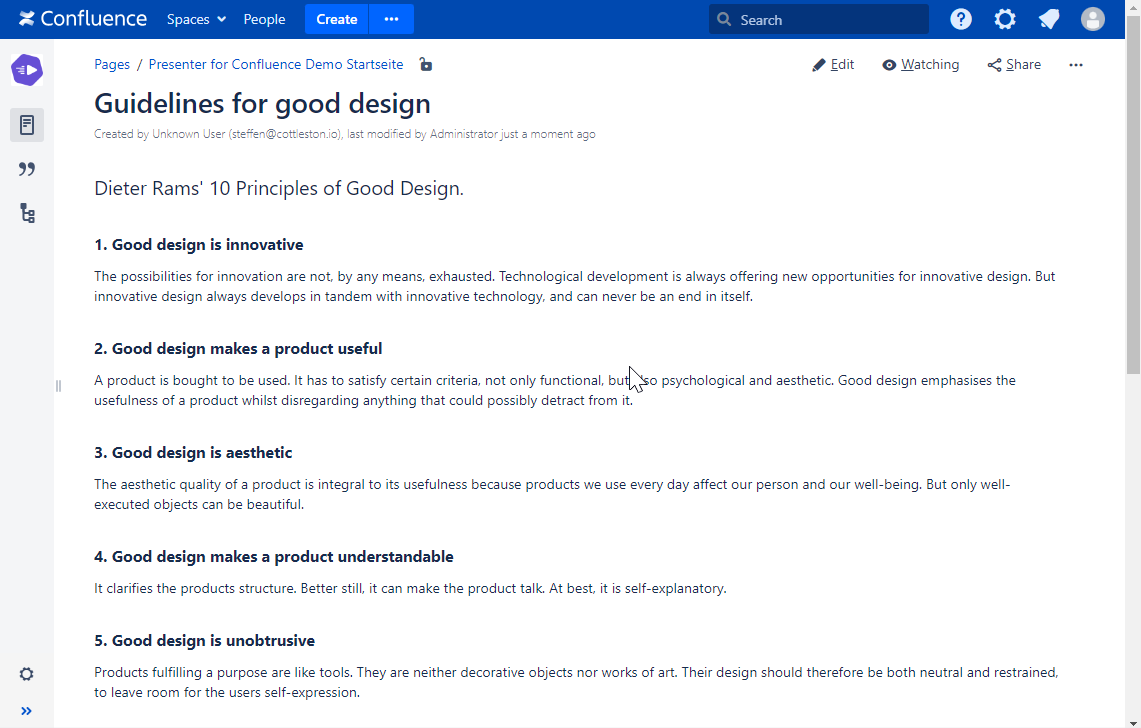Click inside the Search field
The width and height of the screenshot is (1141, 728).
tap(818, 19)
